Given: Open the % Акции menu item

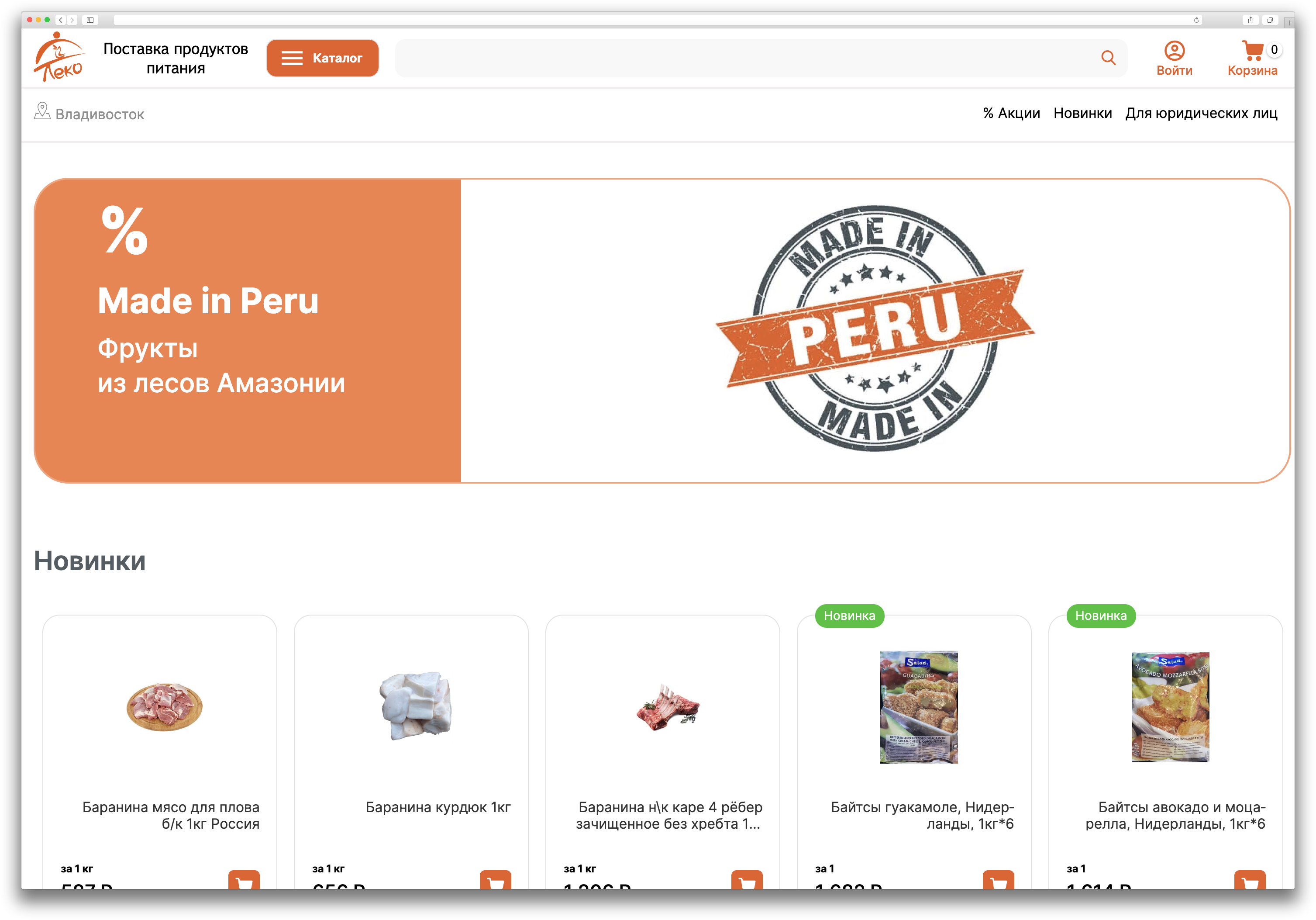Looking at the screenshot, I should coord(1011,113).
